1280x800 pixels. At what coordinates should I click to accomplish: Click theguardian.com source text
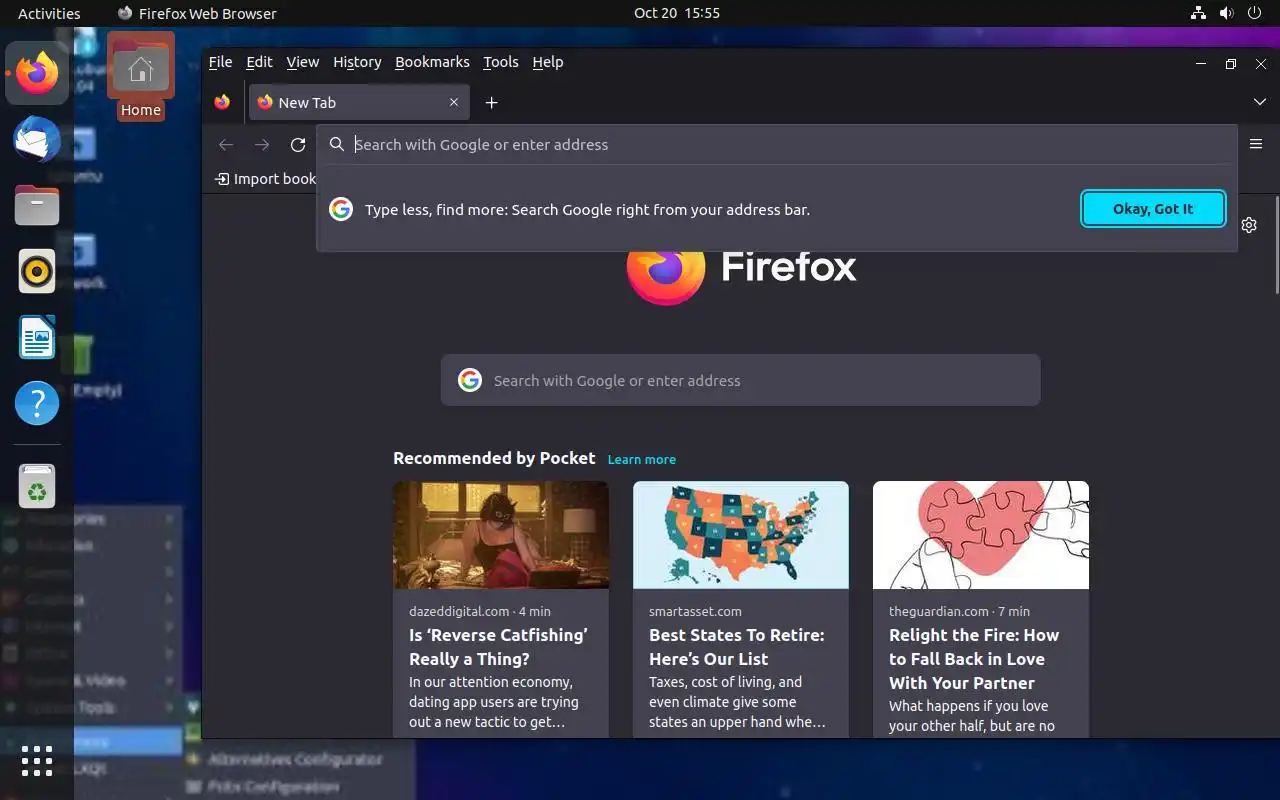pos(938,611)
